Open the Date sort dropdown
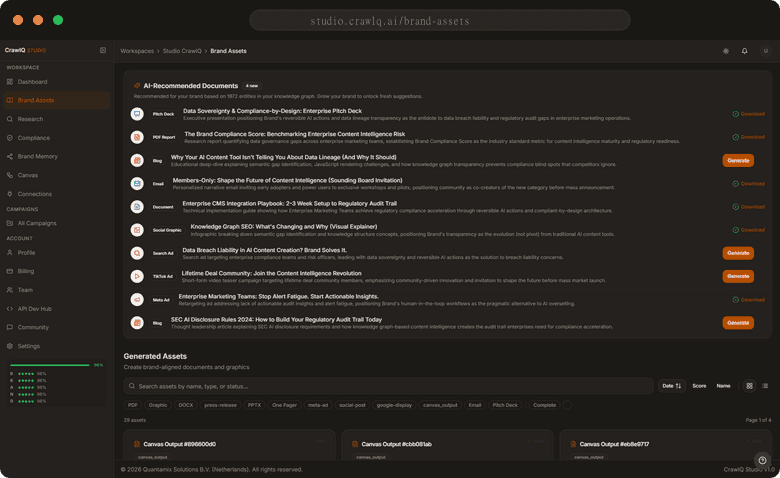 click(672, 386)
